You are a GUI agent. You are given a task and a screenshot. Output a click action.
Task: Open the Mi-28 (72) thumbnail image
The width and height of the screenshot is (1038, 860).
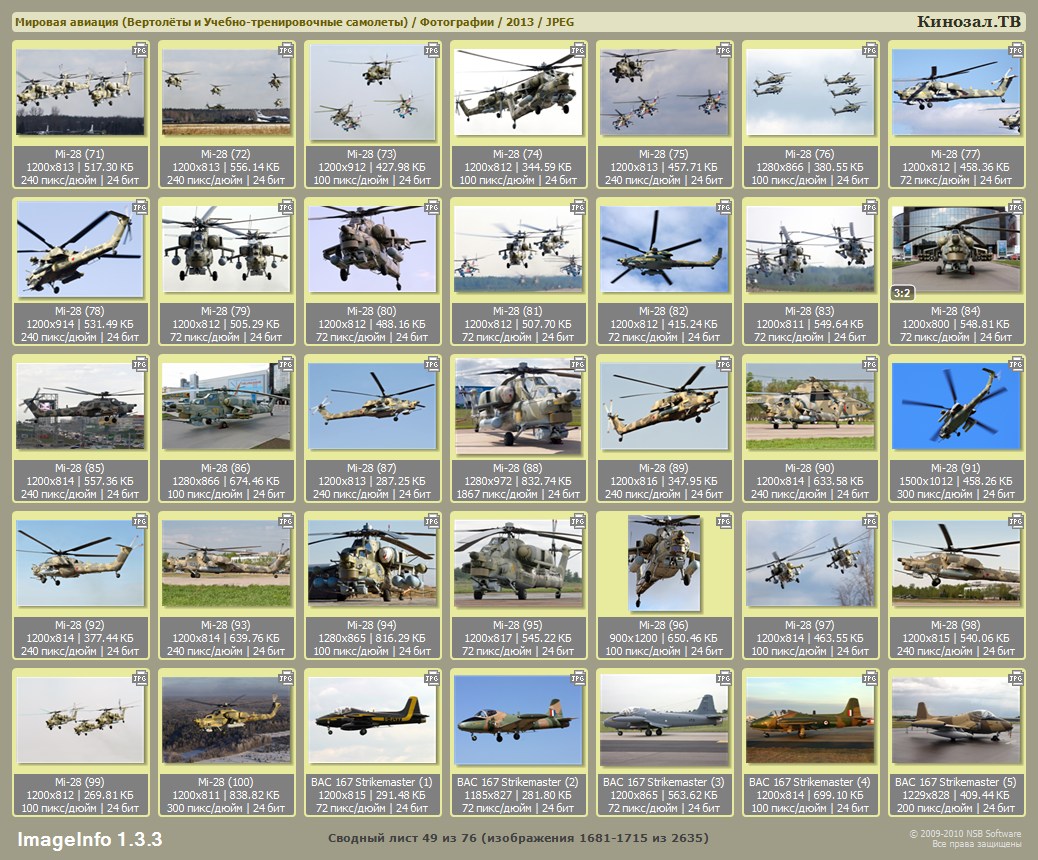point(226,92)
